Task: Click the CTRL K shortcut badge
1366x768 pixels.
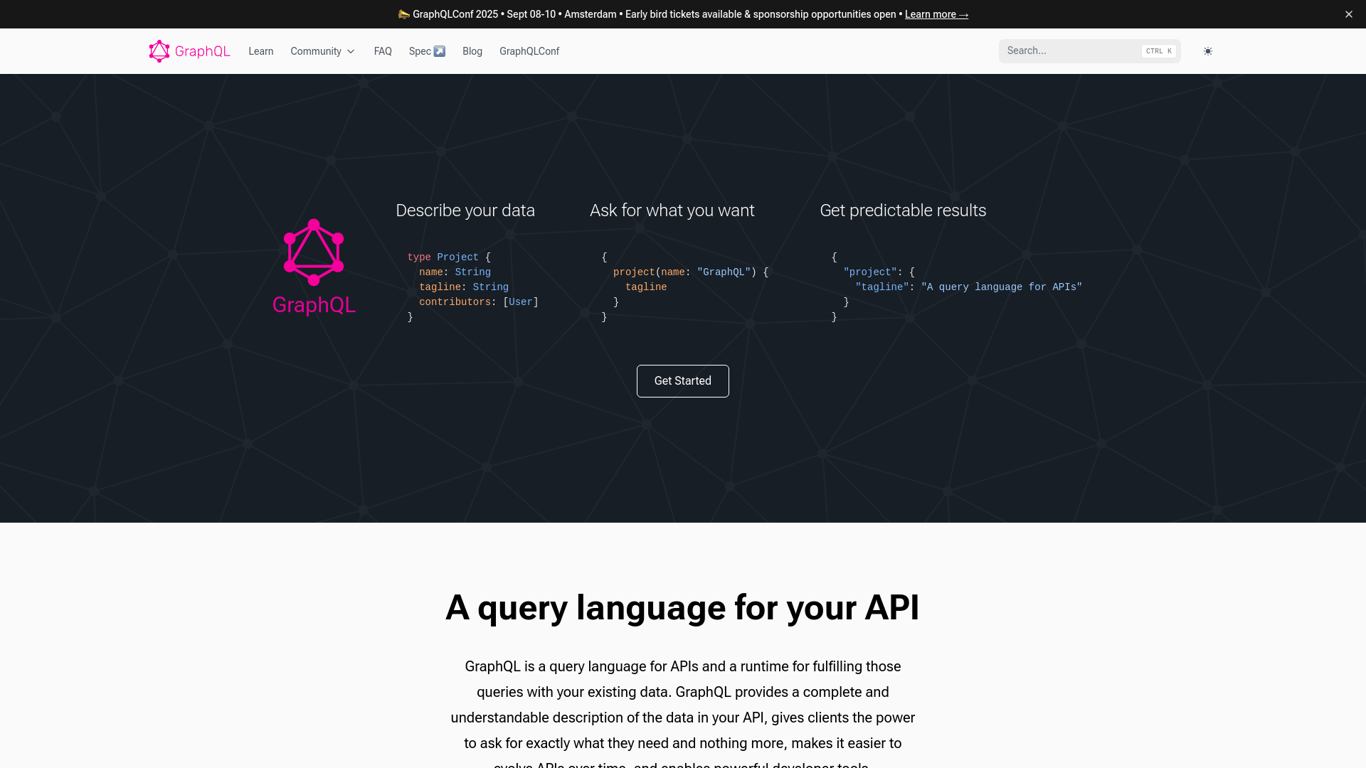Action: point(1159,51)
